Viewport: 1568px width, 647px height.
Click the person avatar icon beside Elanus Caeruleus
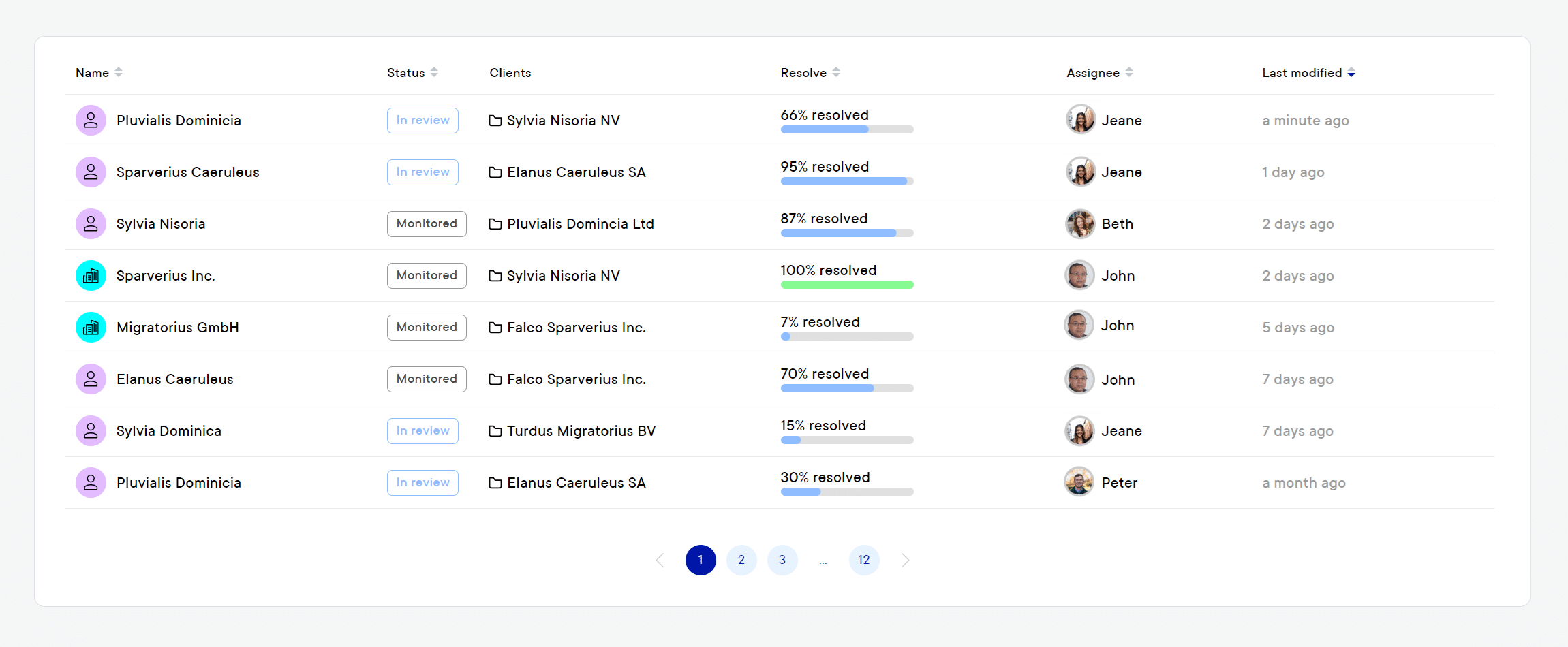(91, 379)
